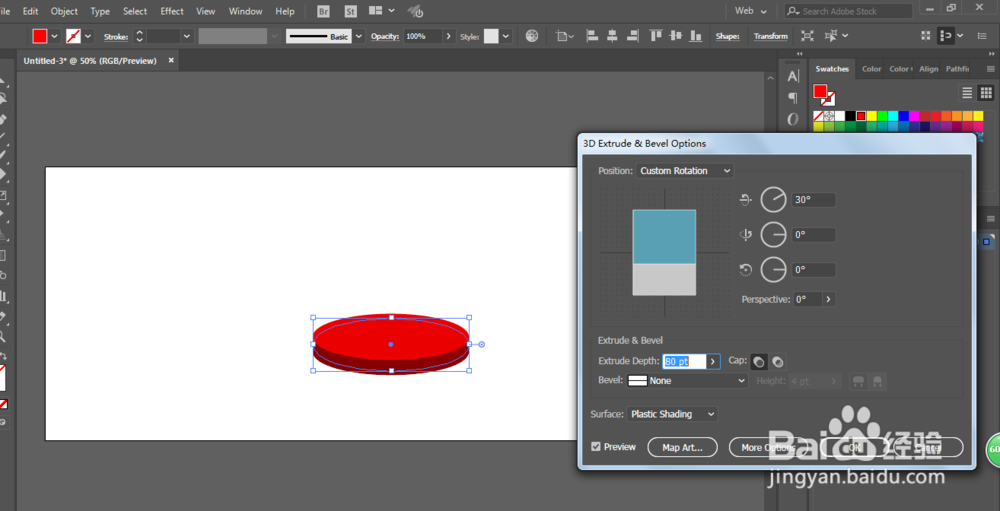Toggle the Preview checkbox

[x=596, y=447]
